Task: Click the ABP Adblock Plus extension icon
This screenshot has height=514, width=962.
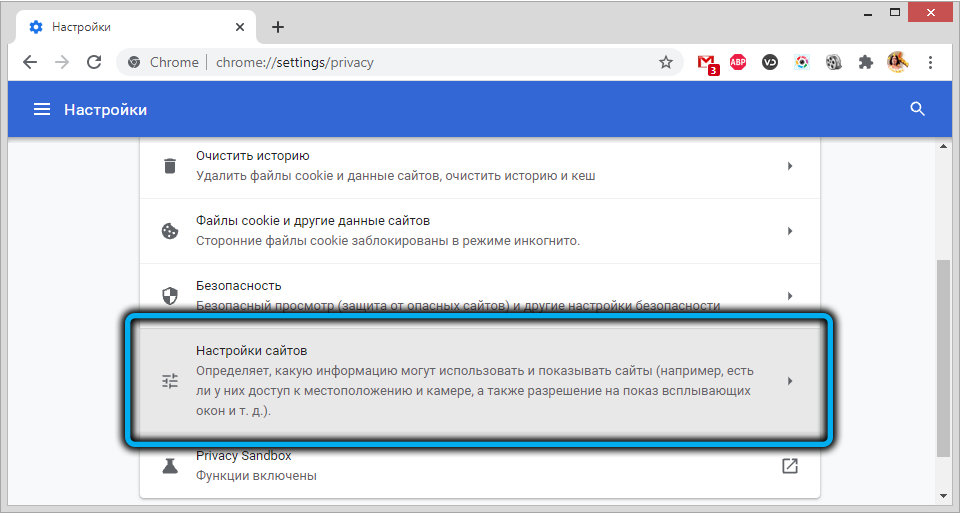Action: pyautogui.click(x=738, y=62)
